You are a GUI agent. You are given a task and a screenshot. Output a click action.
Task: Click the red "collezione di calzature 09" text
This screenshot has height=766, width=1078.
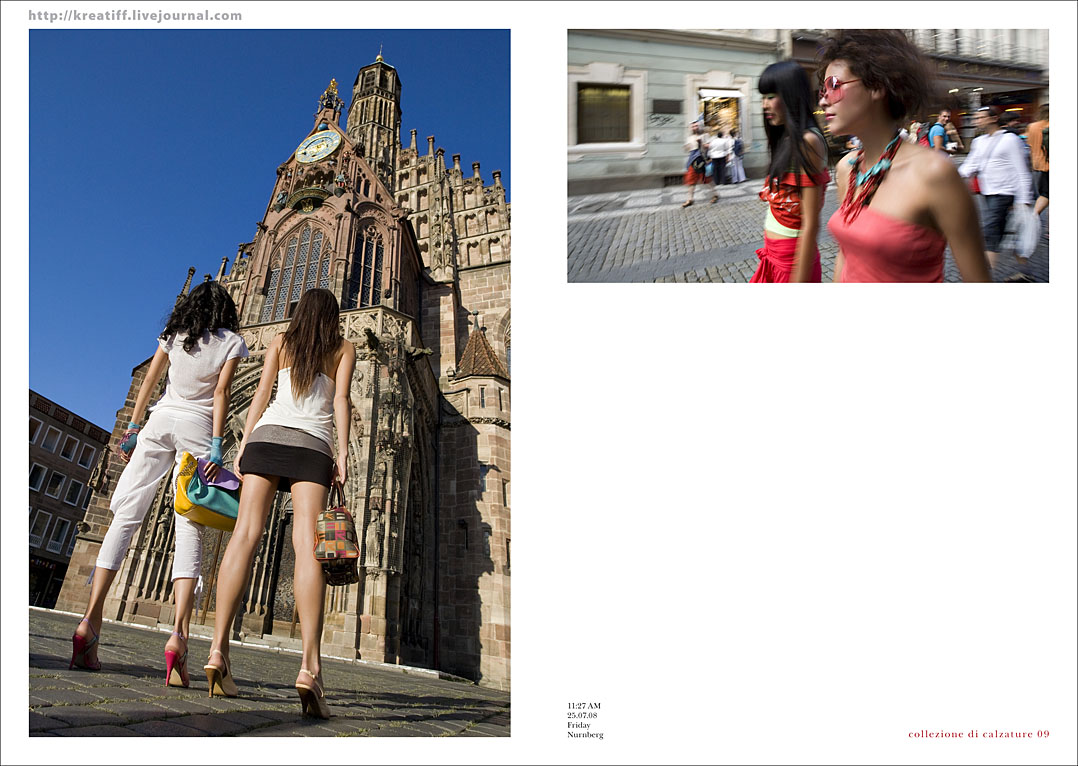point(978,734)
